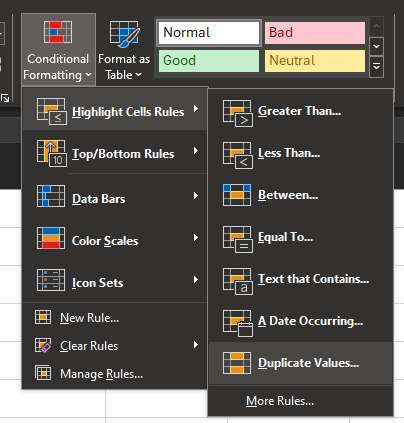The width and height of the screenshot is (404, 423).
Task: Click the Text that Contains icon
Action: click(x=238, y=281)
